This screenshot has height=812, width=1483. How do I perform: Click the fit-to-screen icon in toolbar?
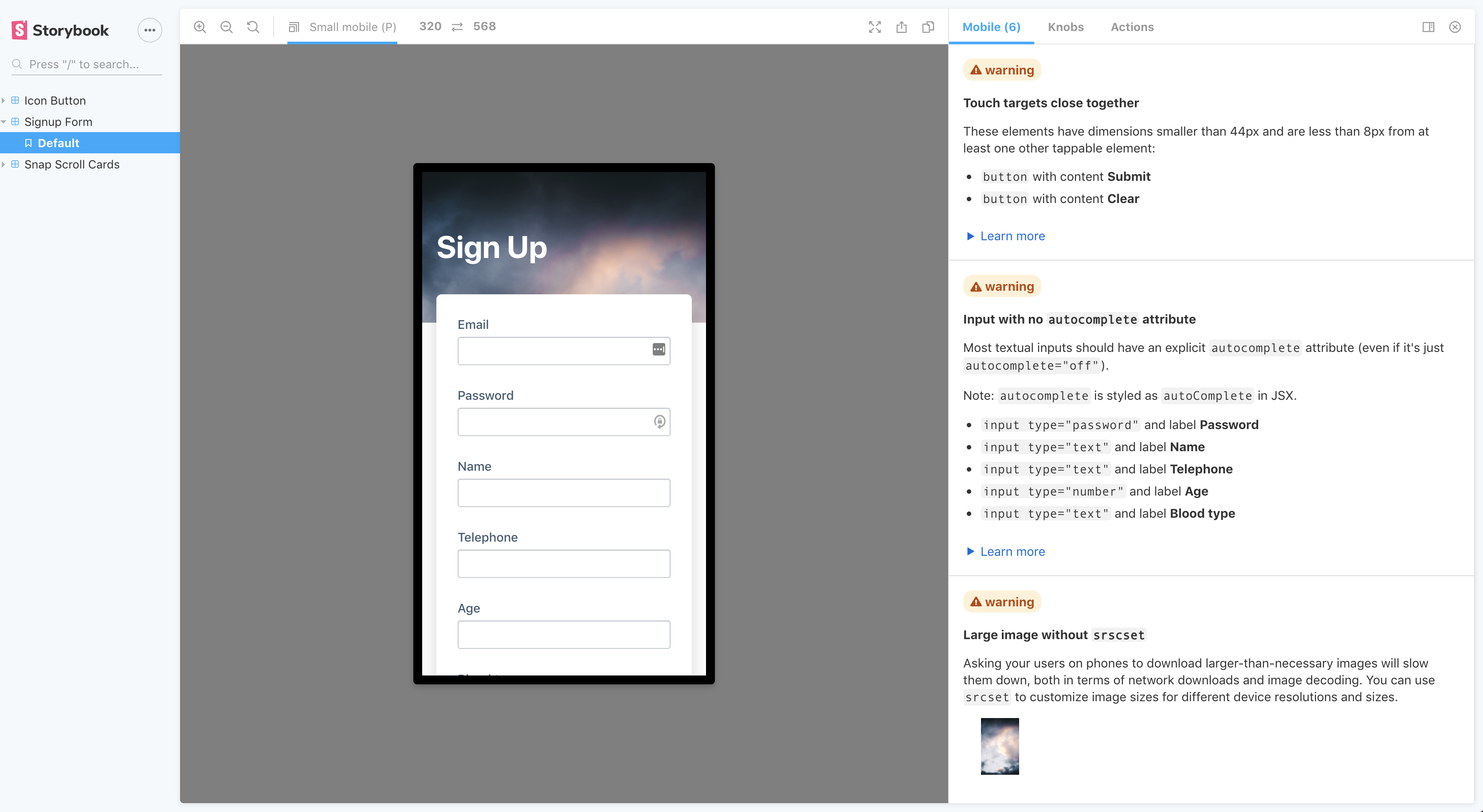tap(874, 27)
